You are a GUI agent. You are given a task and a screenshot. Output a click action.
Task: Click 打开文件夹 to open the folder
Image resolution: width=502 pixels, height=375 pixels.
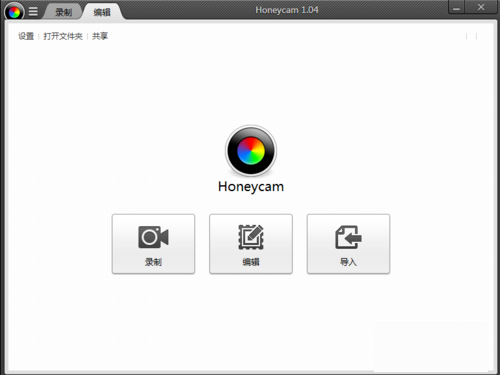[x=63, y=36]
